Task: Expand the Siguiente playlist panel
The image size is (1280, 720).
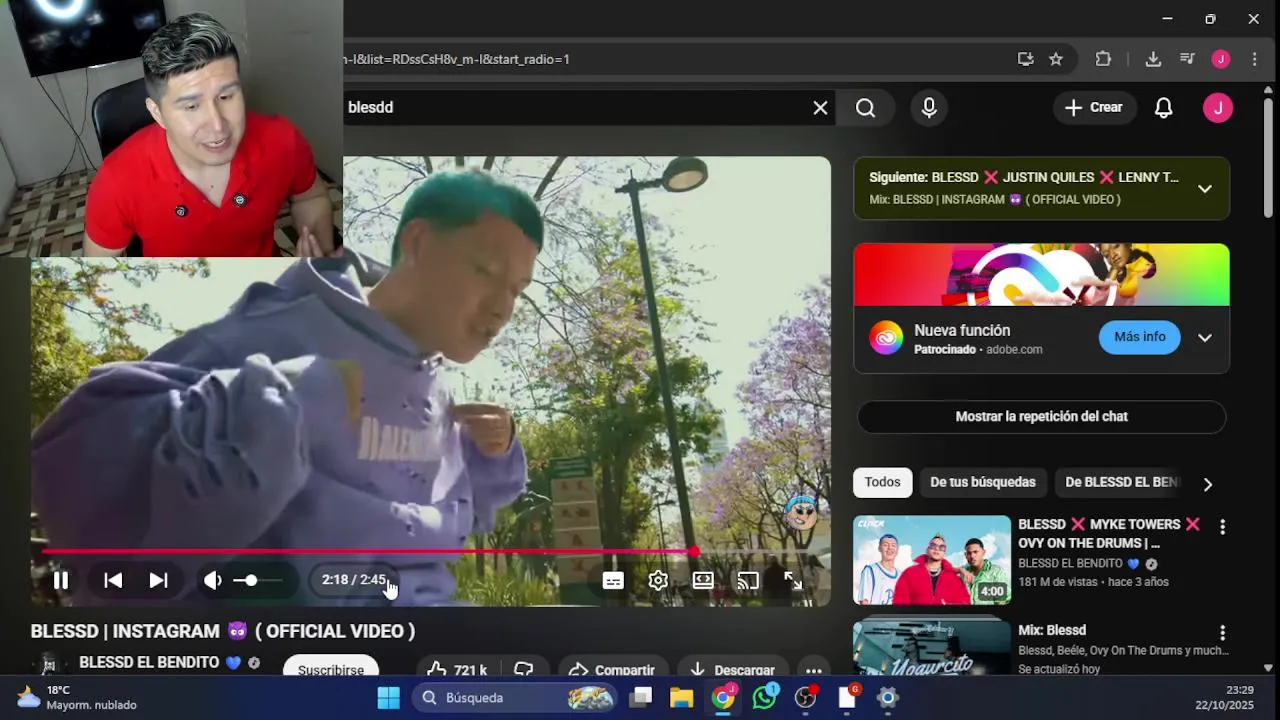Action: pos(1205,188)
